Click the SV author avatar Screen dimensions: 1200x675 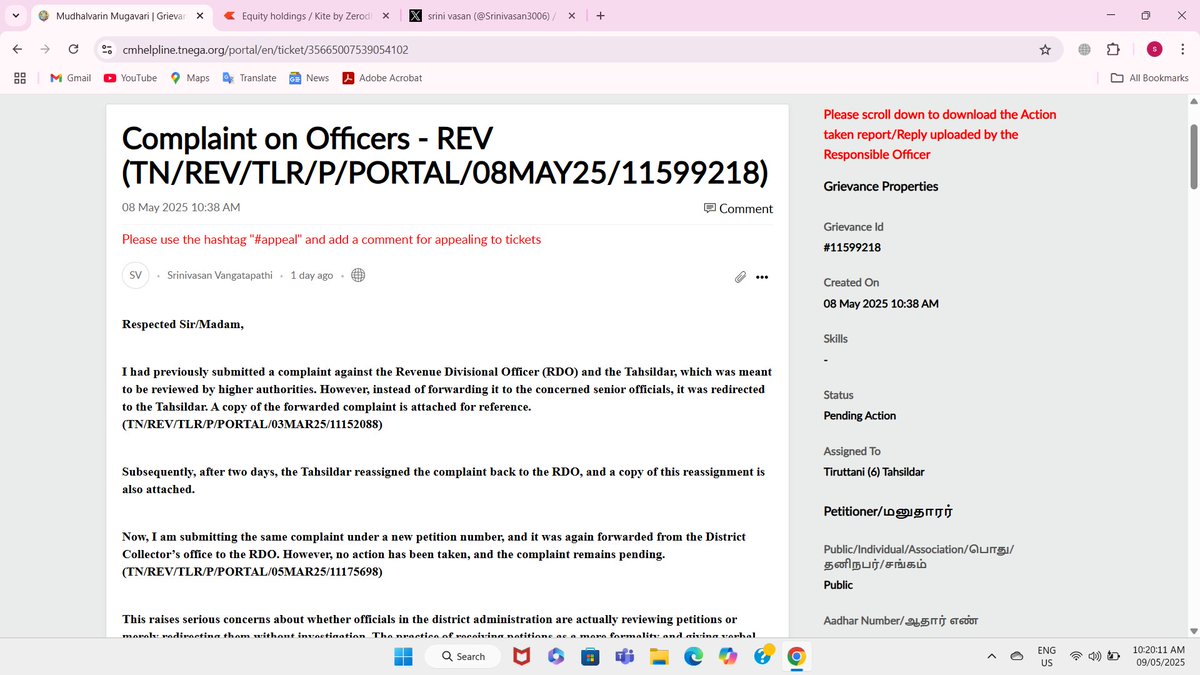[x=135, y=275]
